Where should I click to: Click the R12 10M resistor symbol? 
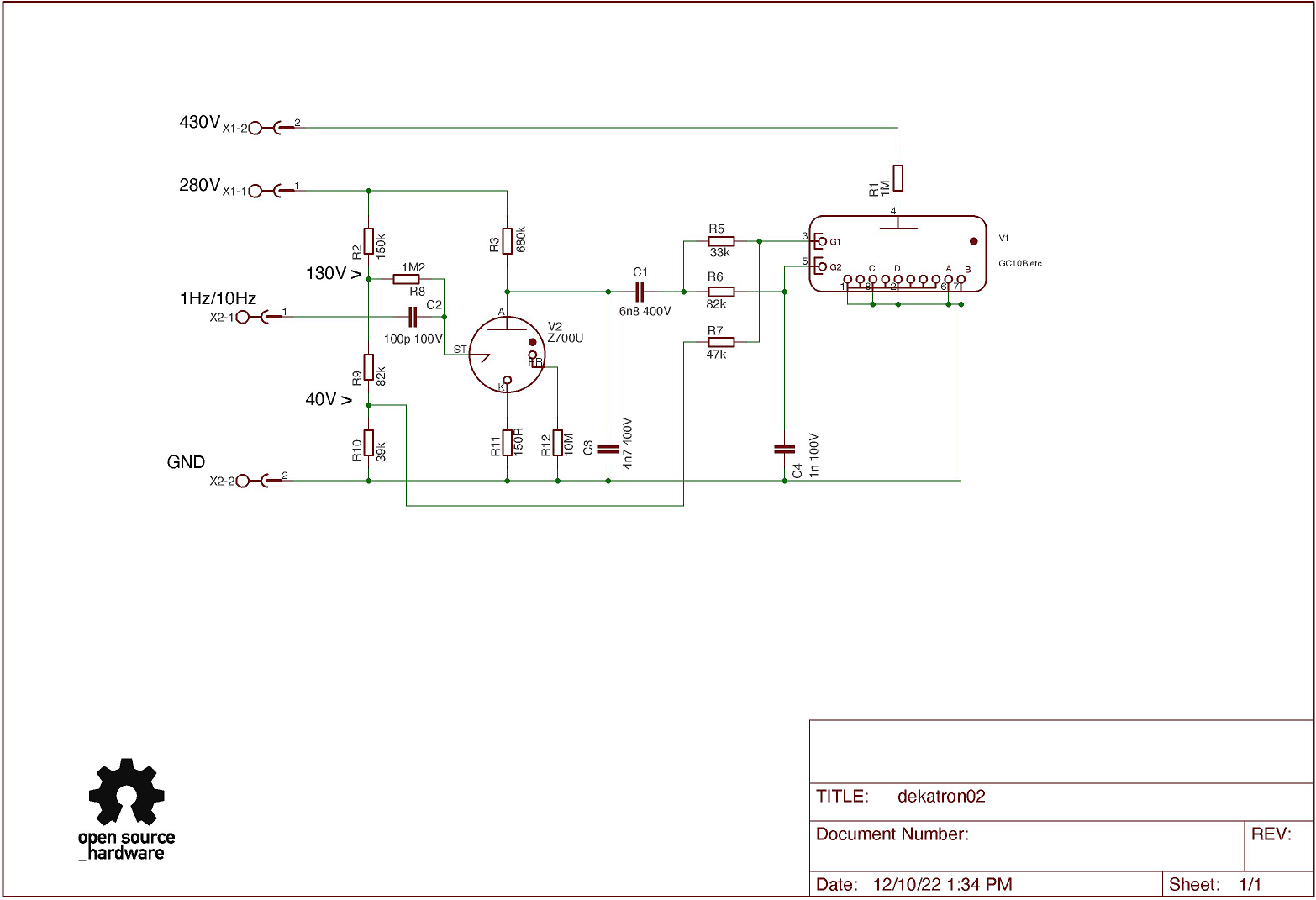click(557, 443)
